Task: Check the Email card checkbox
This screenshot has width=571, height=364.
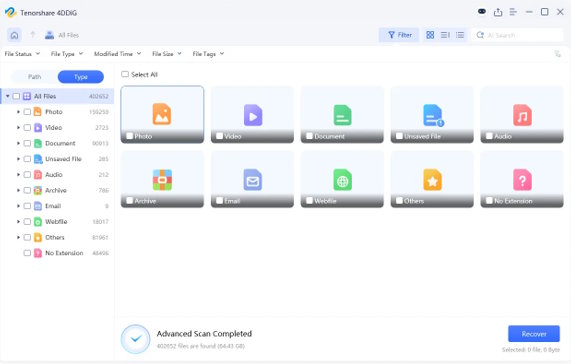Action: click(x=219, y=201)
